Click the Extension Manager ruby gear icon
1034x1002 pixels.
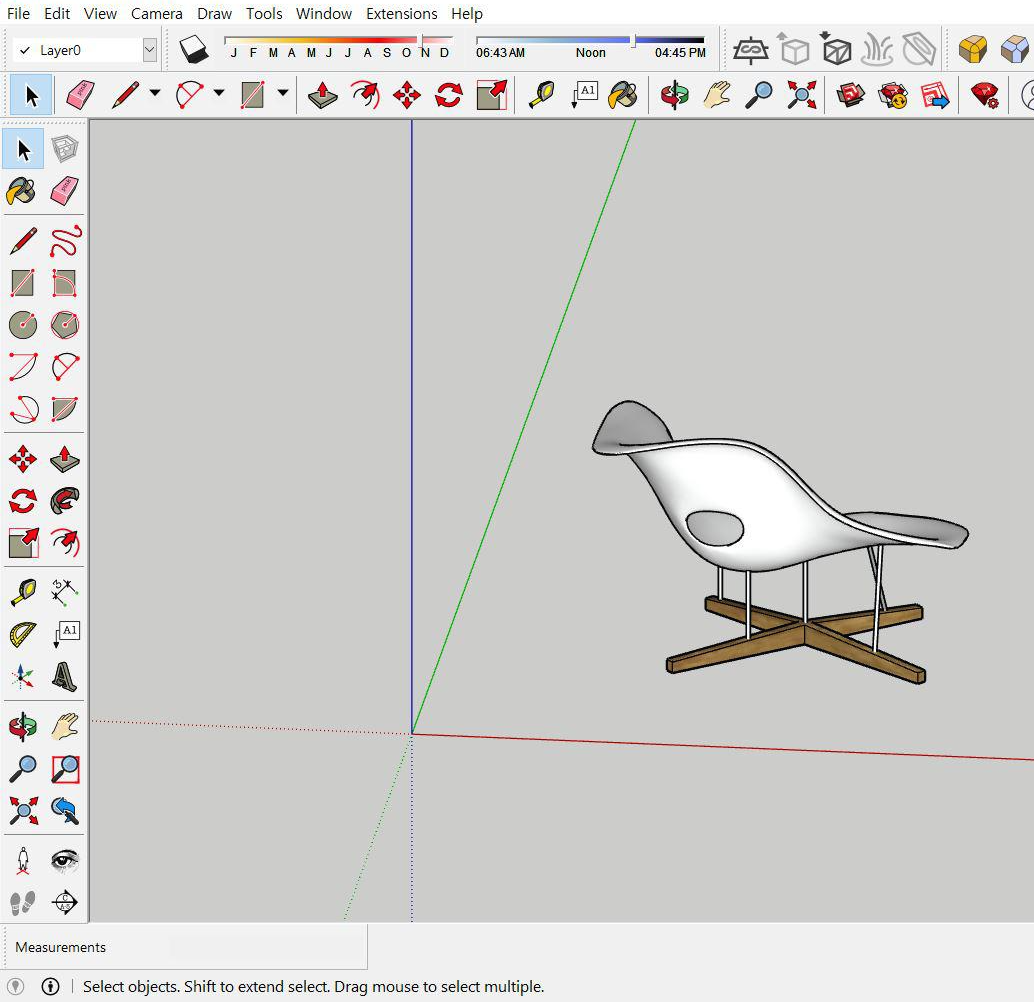click(x=985, y=96)
